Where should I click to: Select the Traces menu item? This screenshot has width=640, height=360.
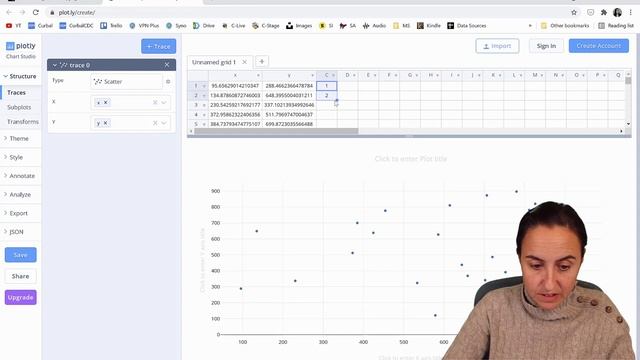[16, 93]
